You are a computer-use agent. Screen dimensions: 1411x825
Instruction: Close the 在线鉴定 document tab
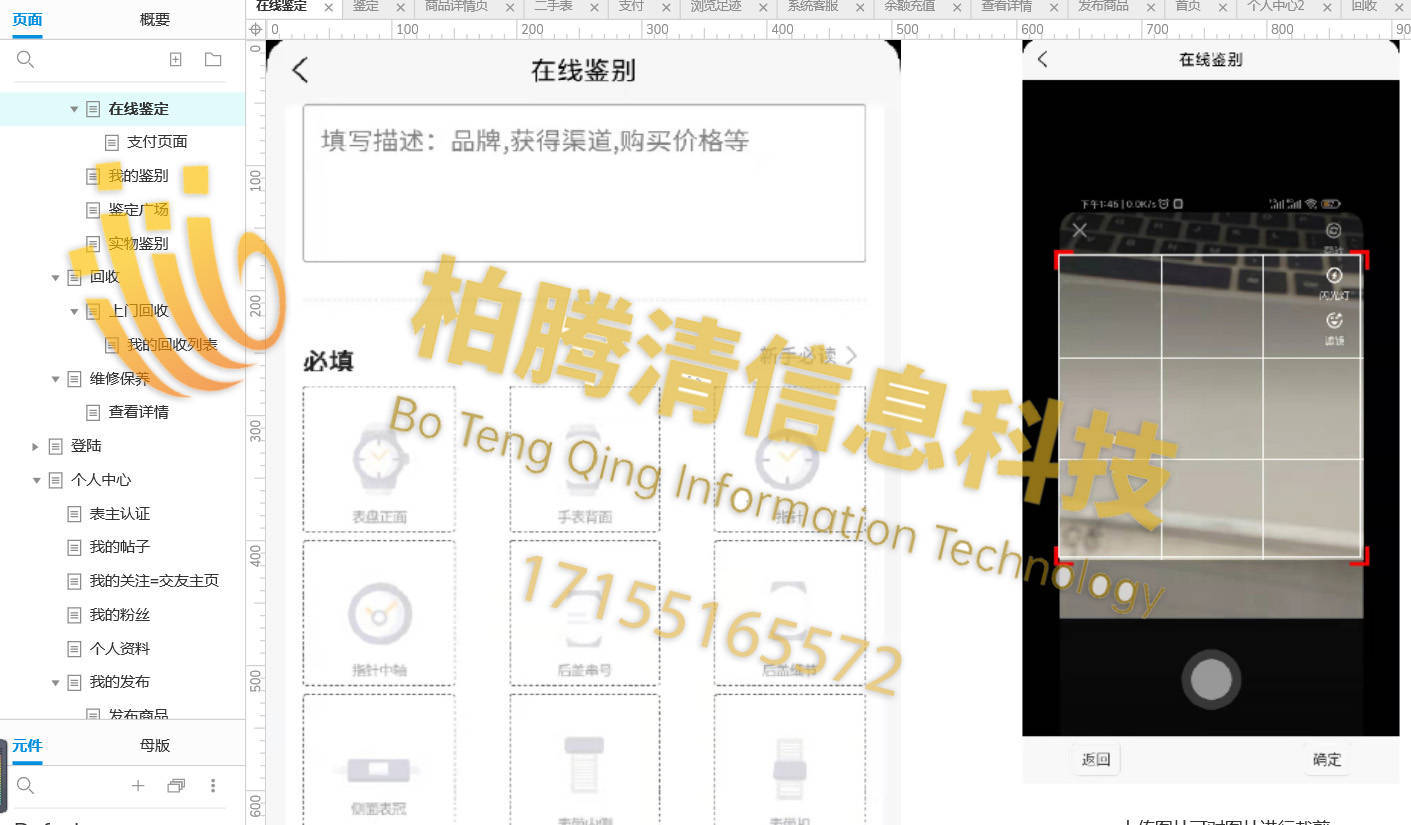pos(328,7)
